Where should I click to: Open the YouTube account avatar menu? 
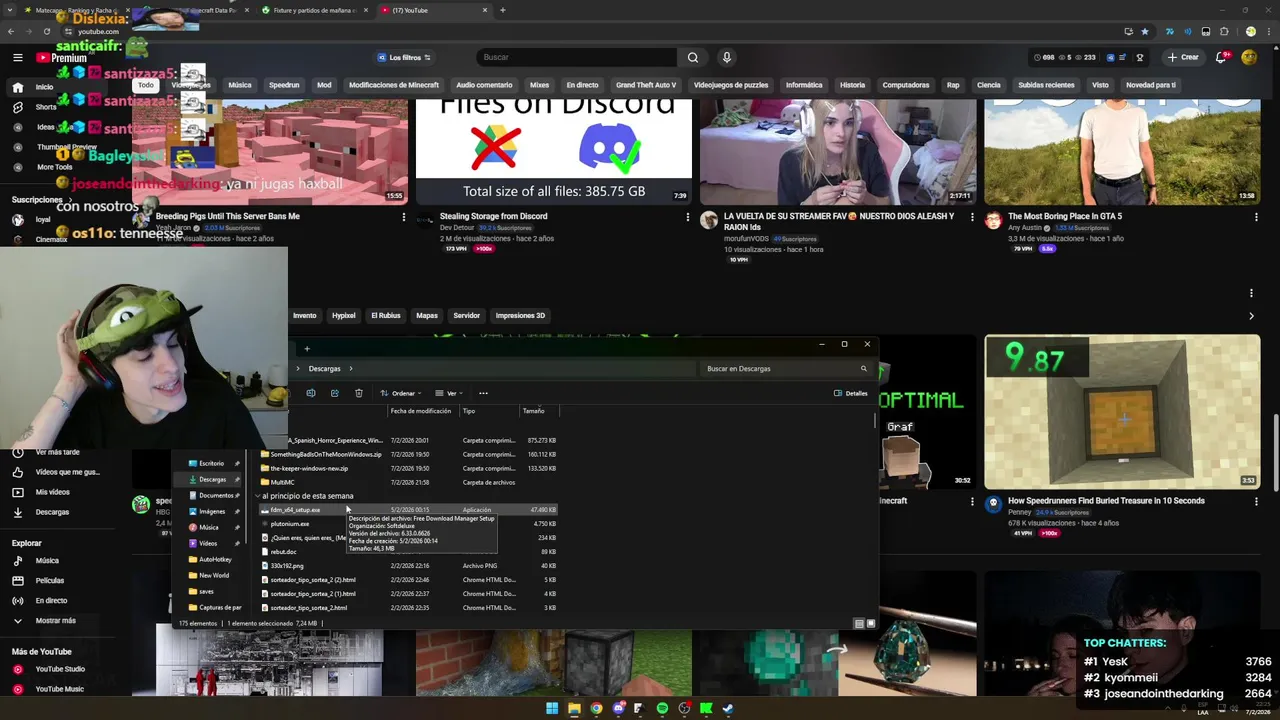[x=1249, y=57]
